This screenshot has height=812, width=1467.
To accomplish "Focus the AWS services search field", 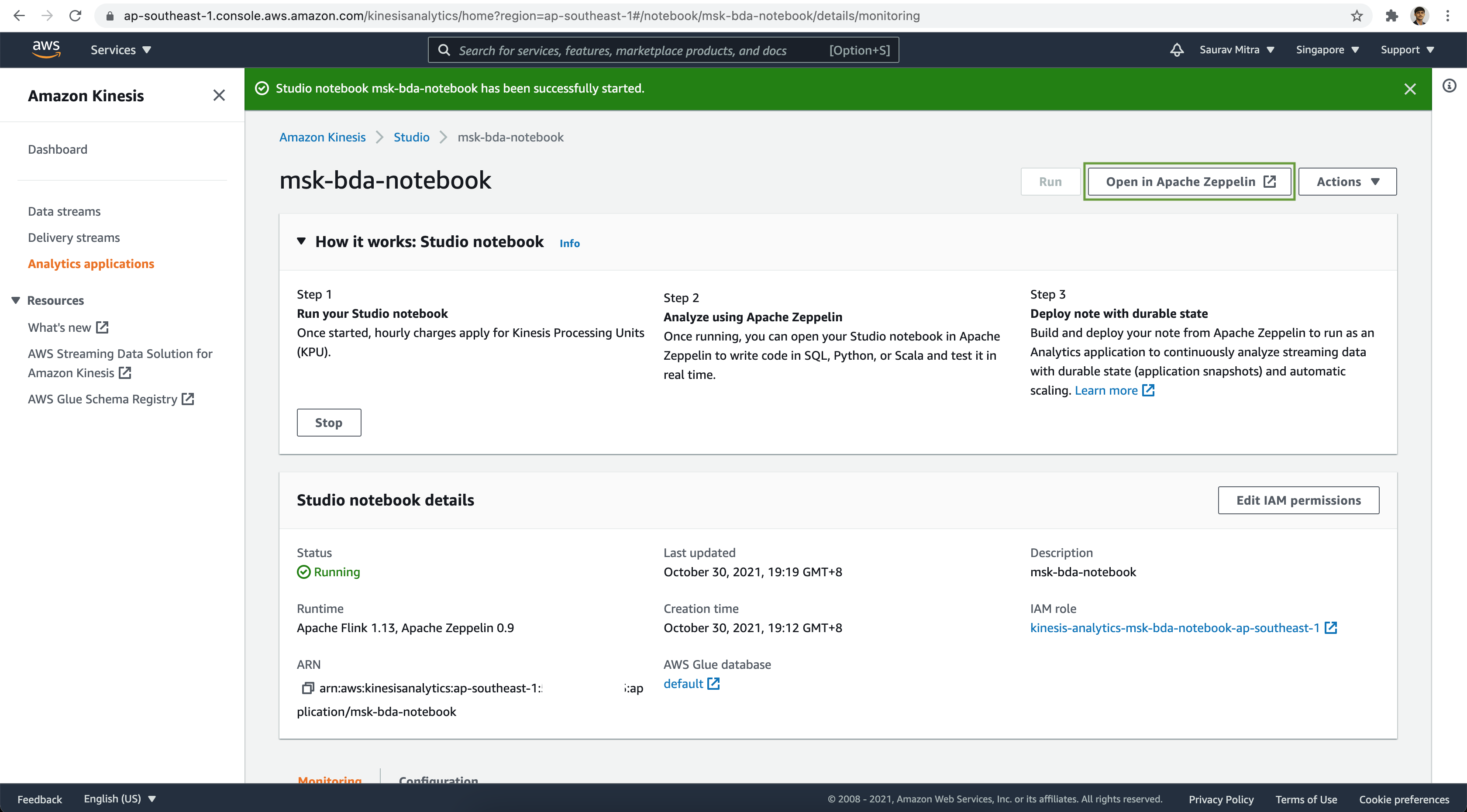I will coord(664,50).
